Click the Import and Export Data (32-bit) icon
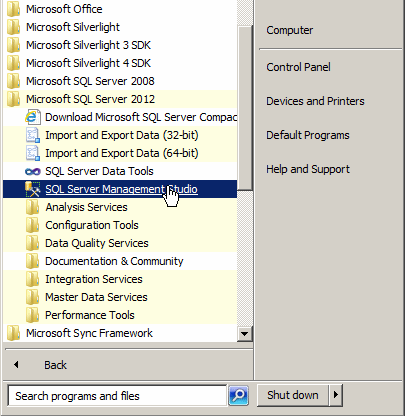 [33, 135]
